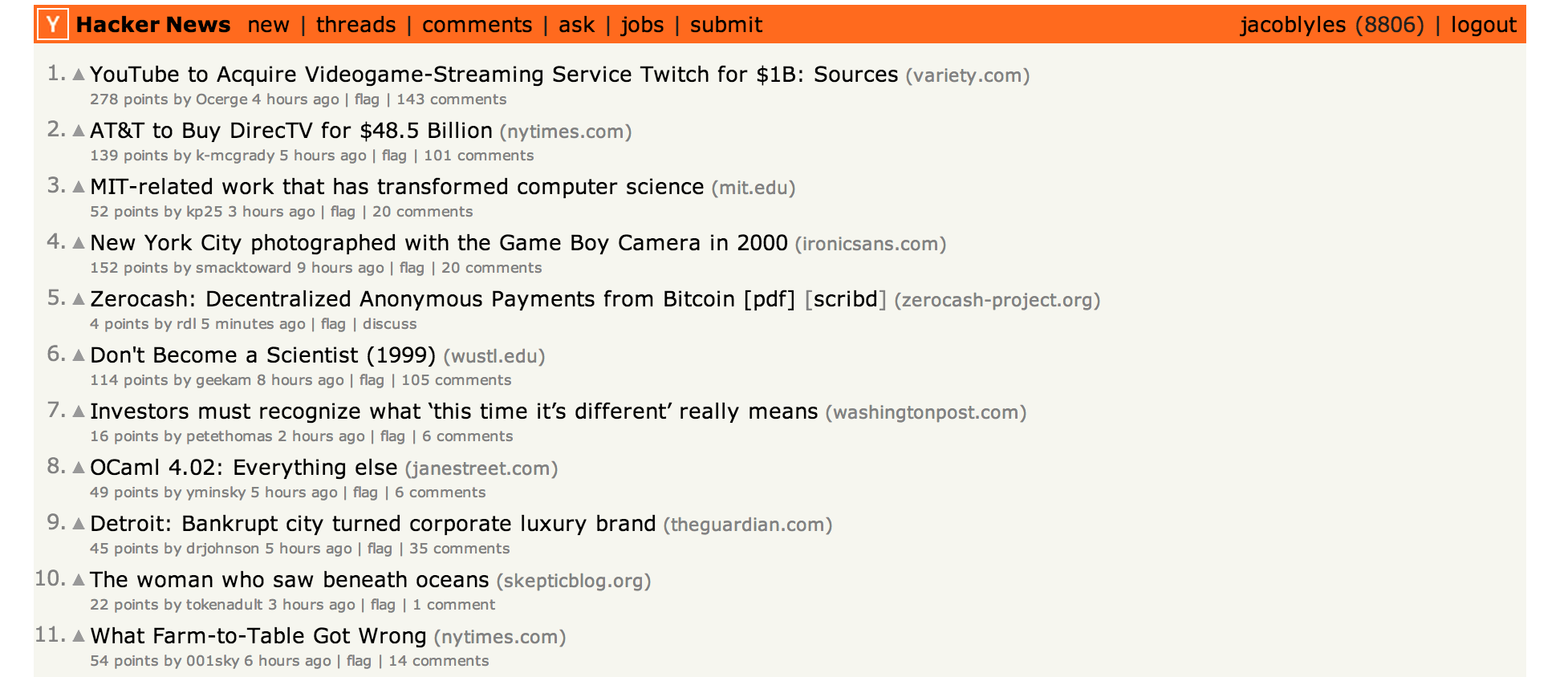Upvote the Detroit bankrupt city story
Screen dimensions: 1568x677
(79, 524)
